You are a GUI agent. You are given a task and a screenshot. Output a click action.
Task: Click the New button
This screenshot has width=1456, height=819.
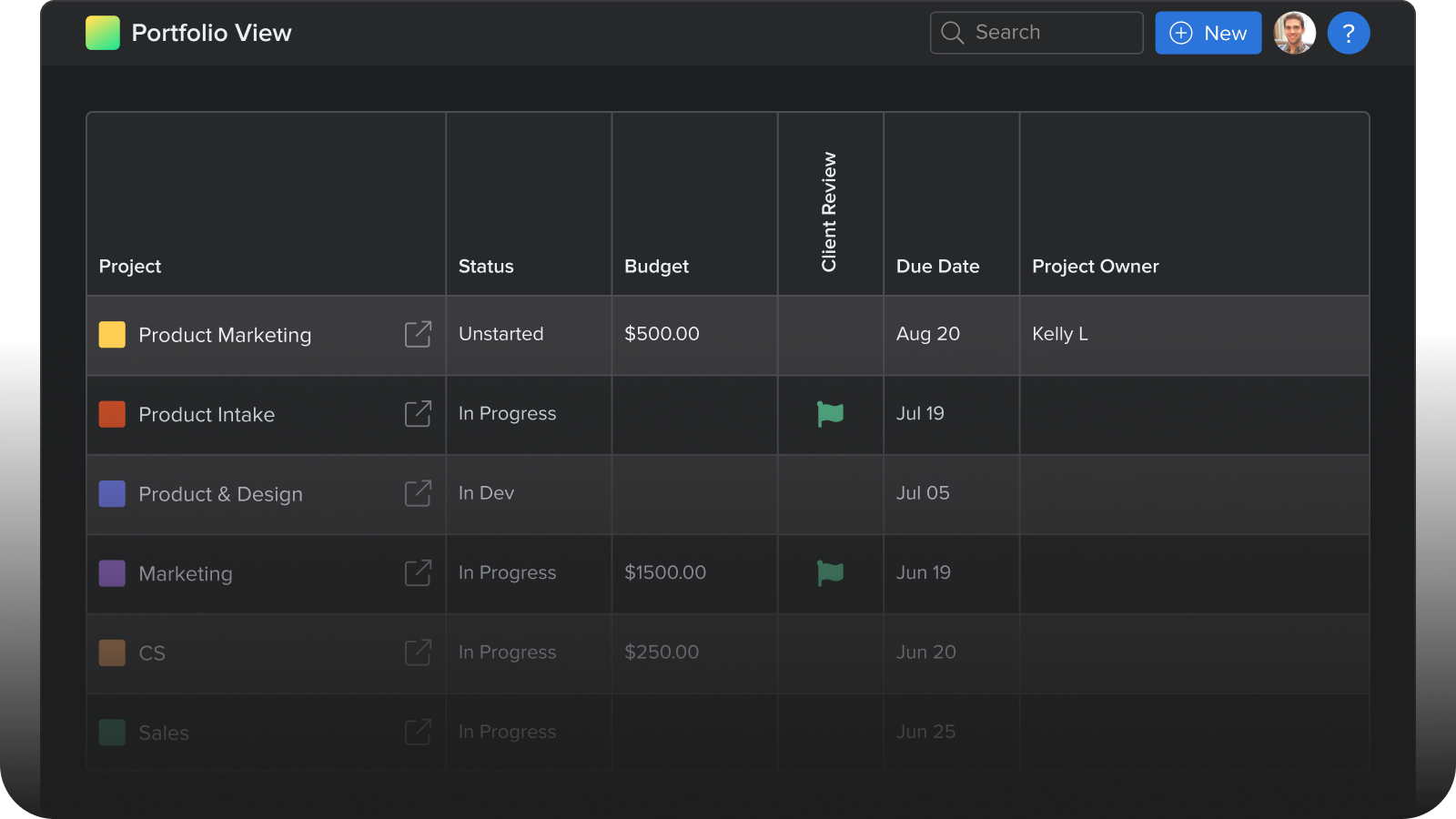coord(1208,34)
